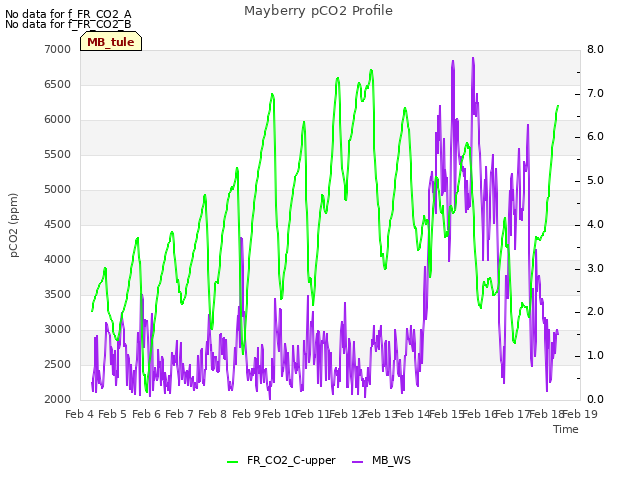Click the 2500 left-axis tick label
The width and height of the screenshot is (640, 480).
58,365
